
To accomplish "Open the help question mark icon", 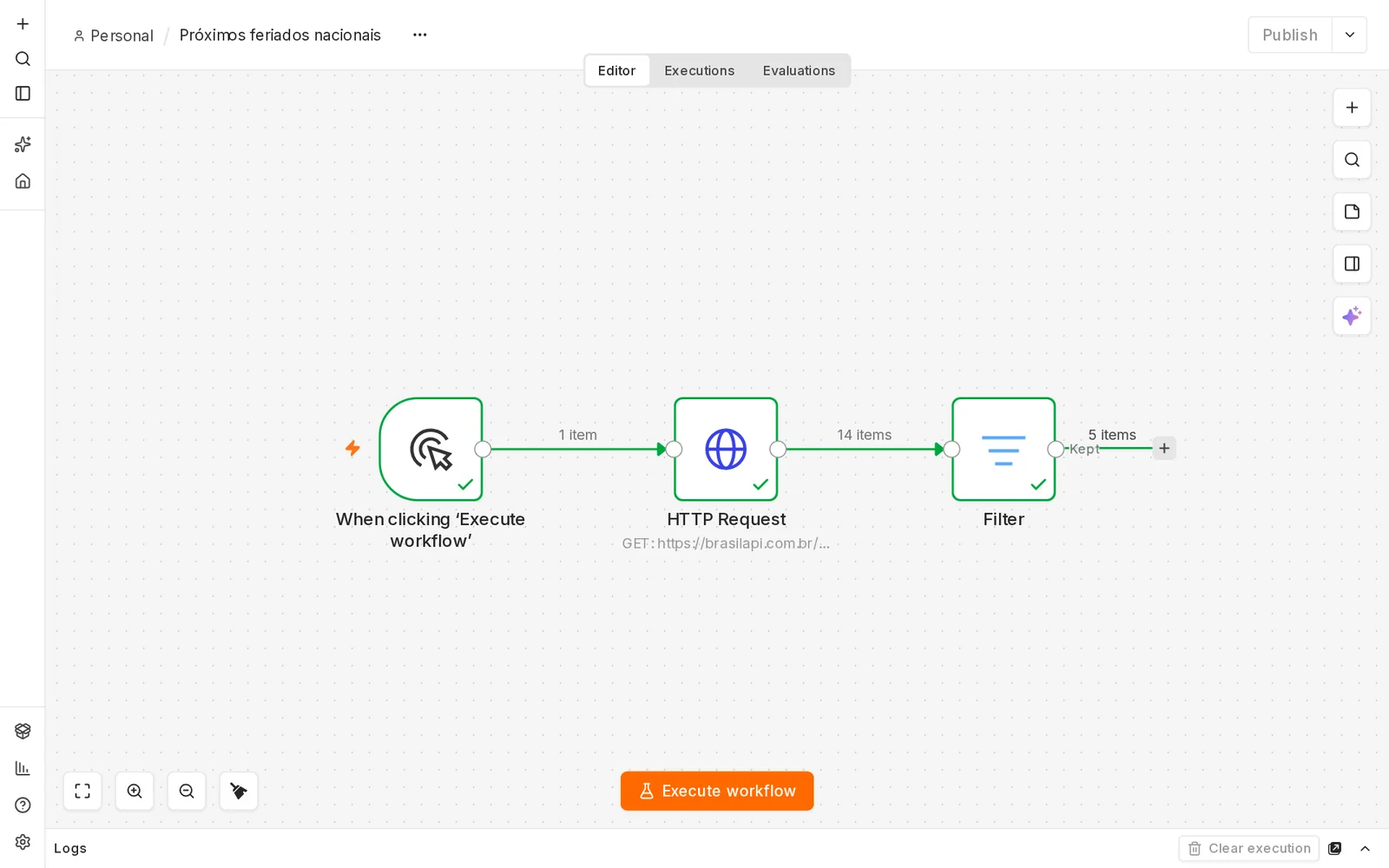I will tap(23, 805).
